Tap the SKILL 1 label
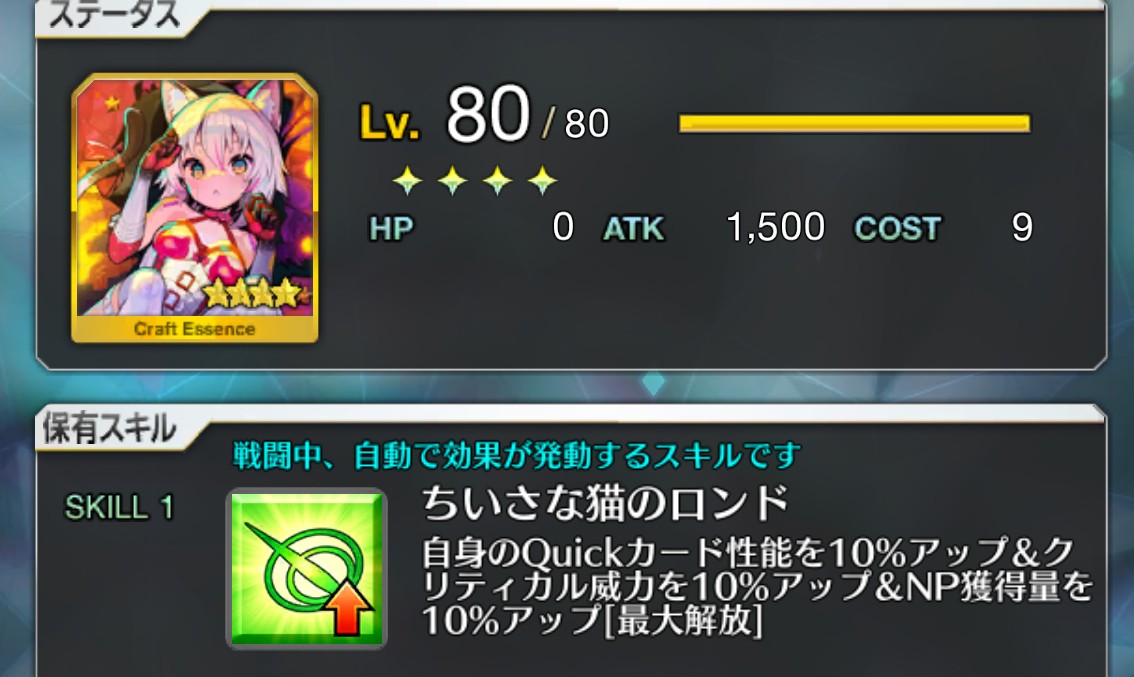 tap(119, 507)
